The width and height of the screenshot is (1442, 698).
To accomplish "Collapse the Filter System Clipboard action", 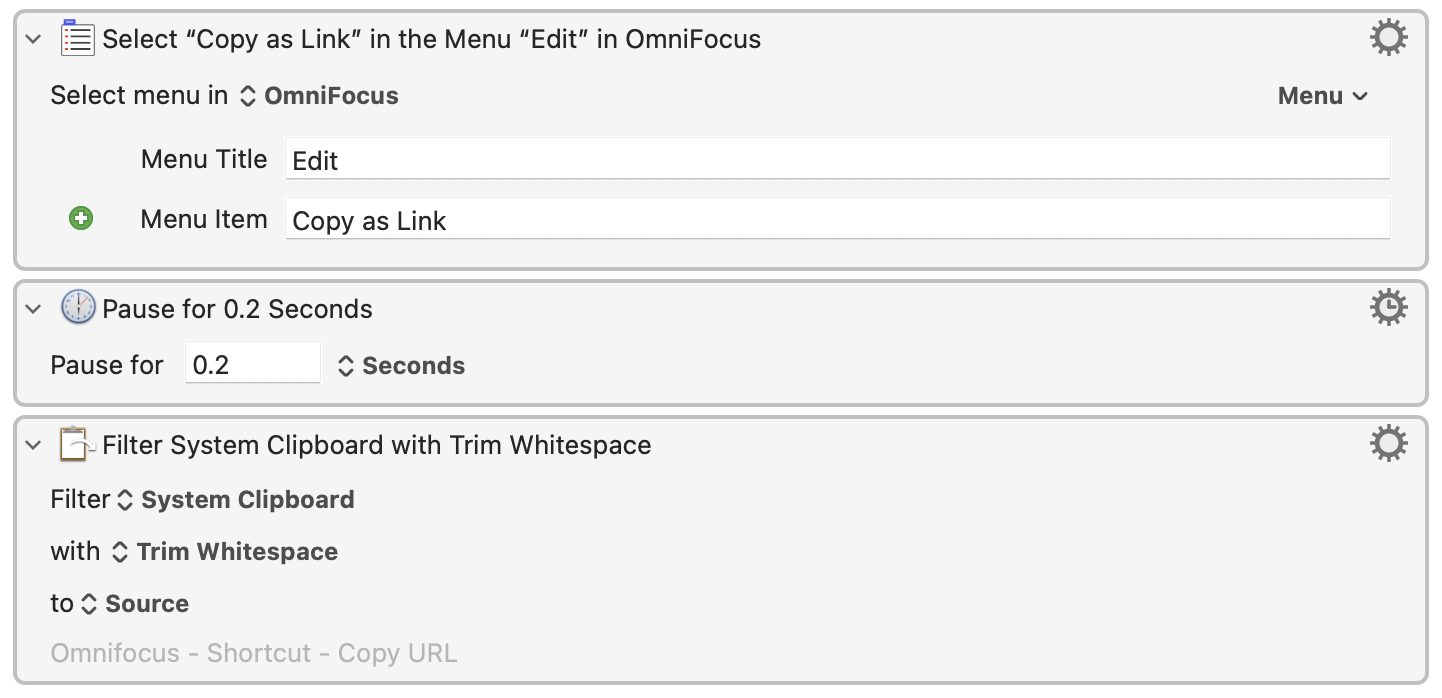I will click(x=34, y=445).
